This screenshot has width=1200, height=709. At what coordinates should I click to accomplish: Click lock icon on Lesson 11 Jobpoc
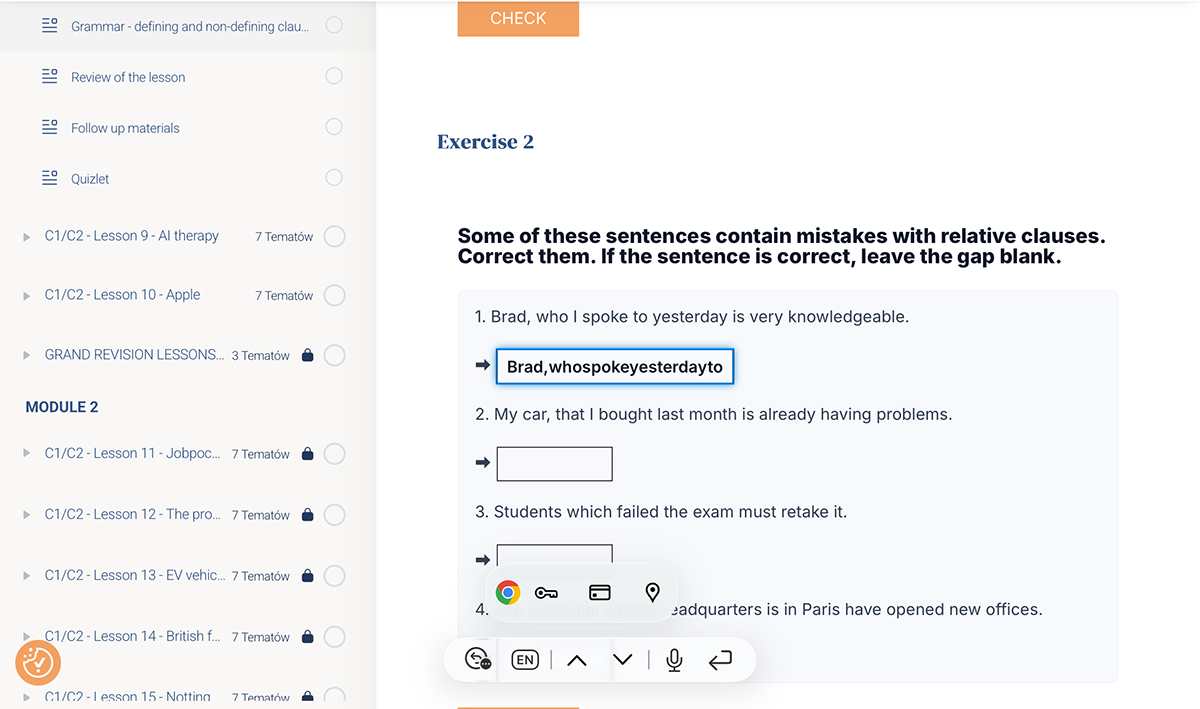click(307, 454)
